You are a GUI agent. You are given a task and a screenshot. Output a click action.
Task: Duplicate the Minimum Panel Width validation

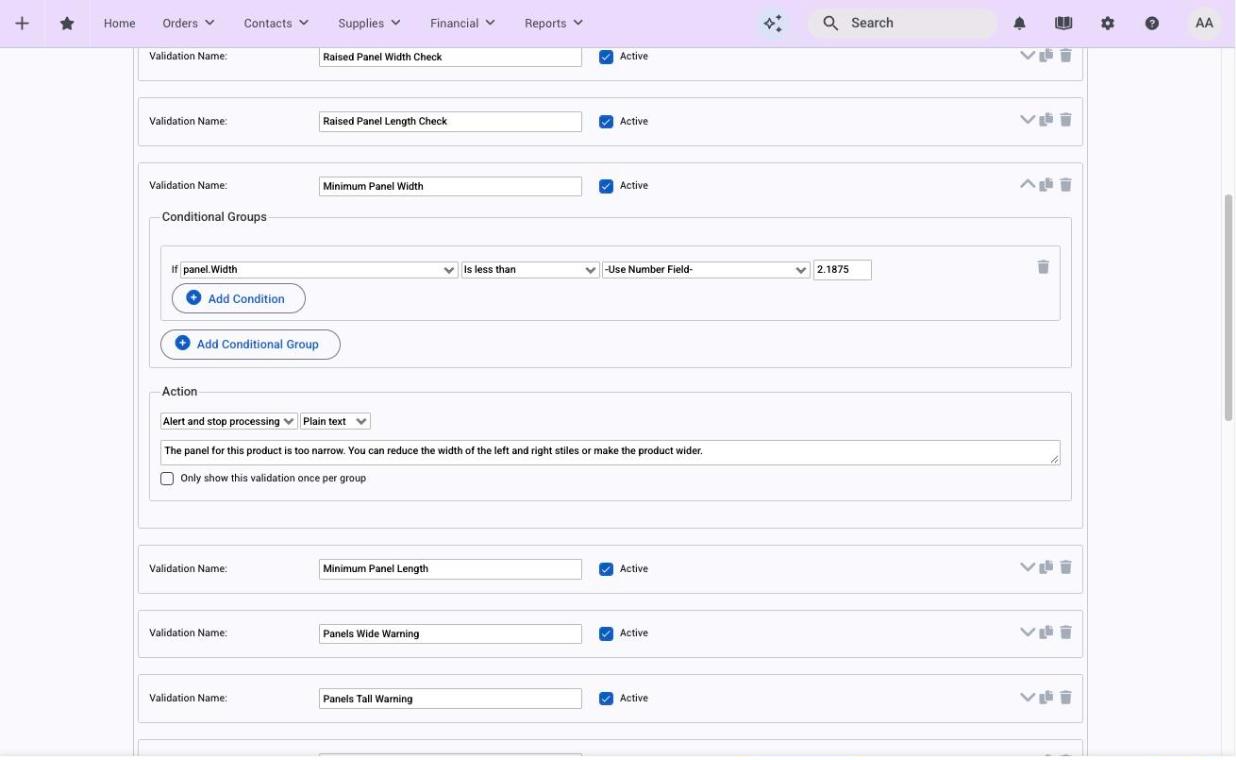coord(1046,185)
